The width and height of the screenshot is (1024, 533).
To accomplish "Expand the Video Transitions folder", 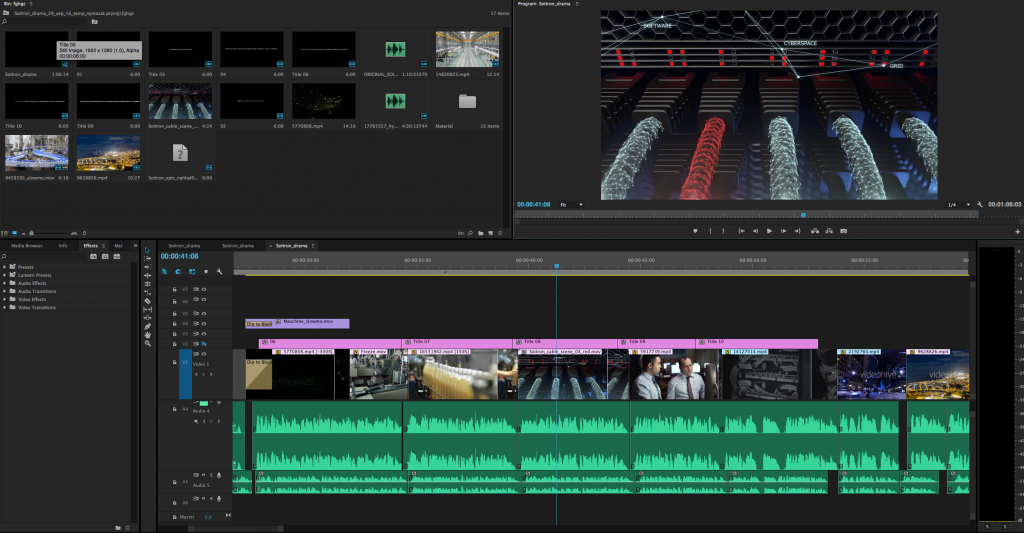I will pyautogui.click(x=5, y=307).
